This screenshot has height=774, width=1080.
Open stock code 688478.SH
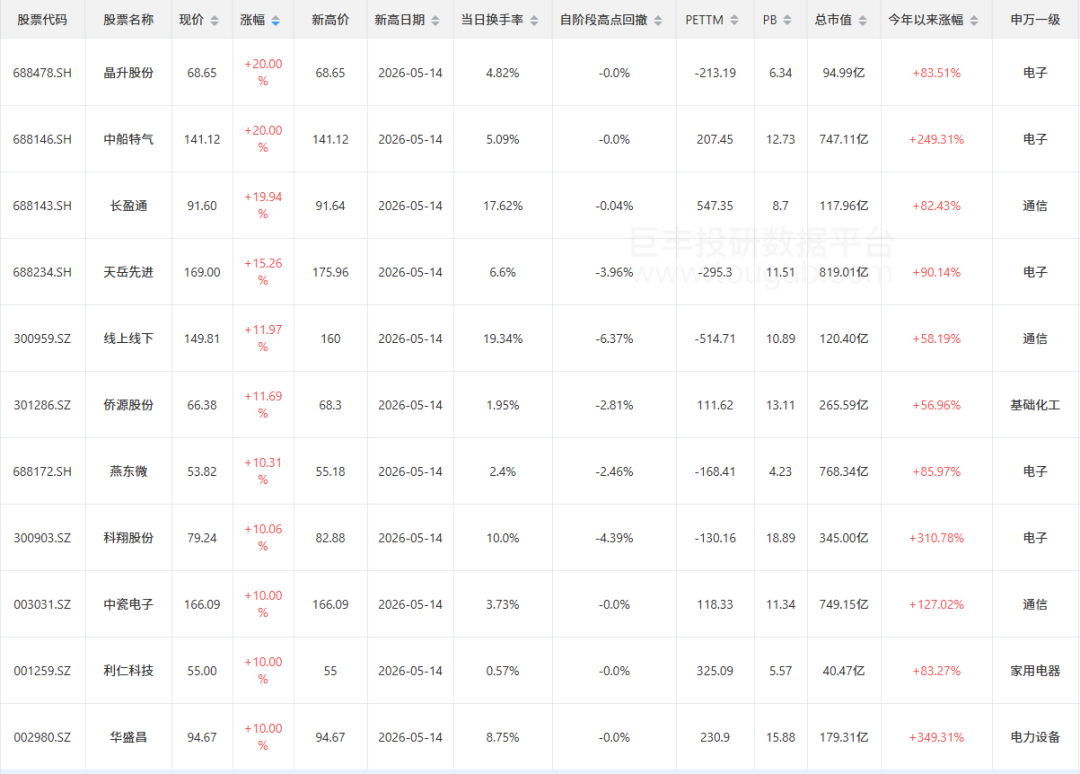pyautogui.click(x=42, y=73)
